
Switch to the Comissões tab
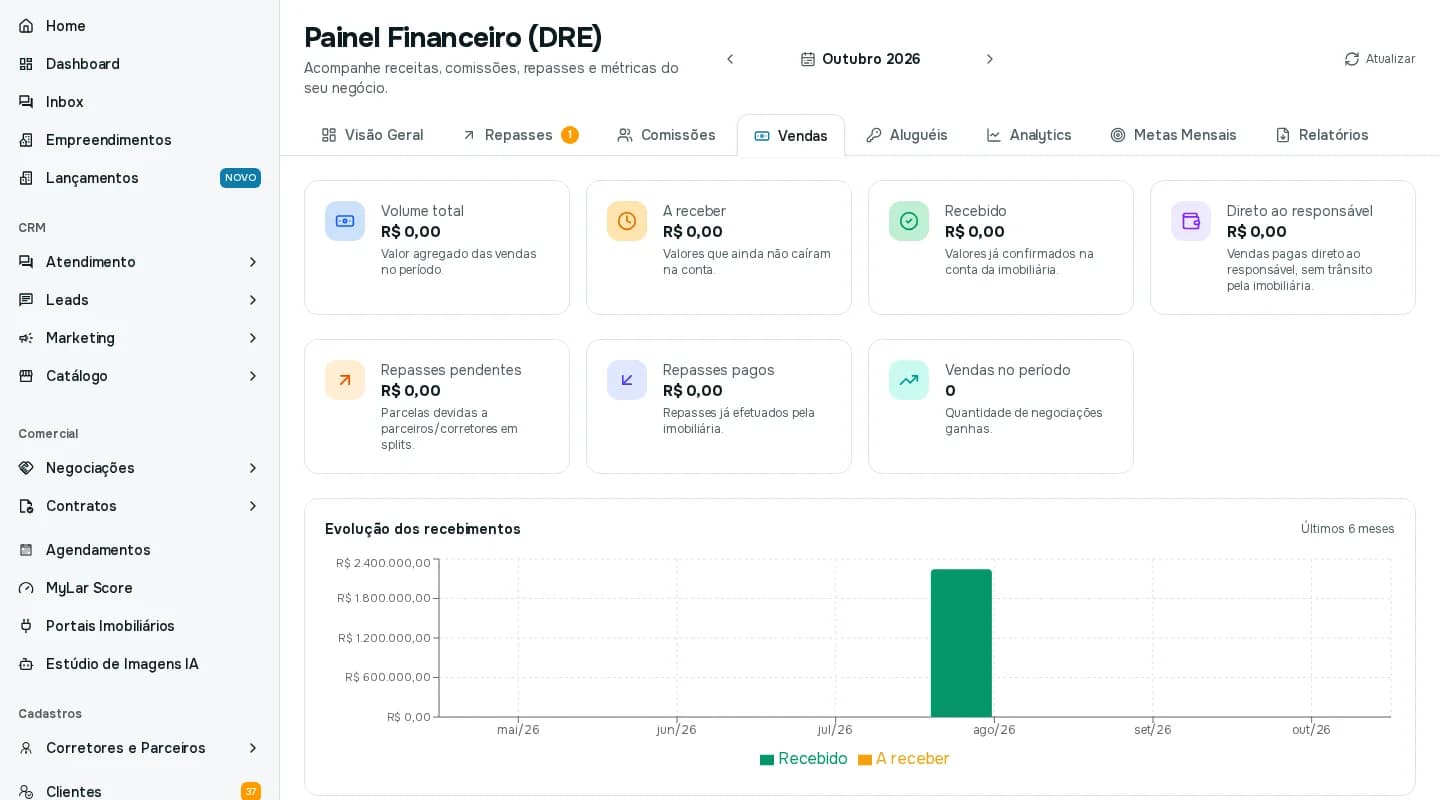tap(666, 135)
